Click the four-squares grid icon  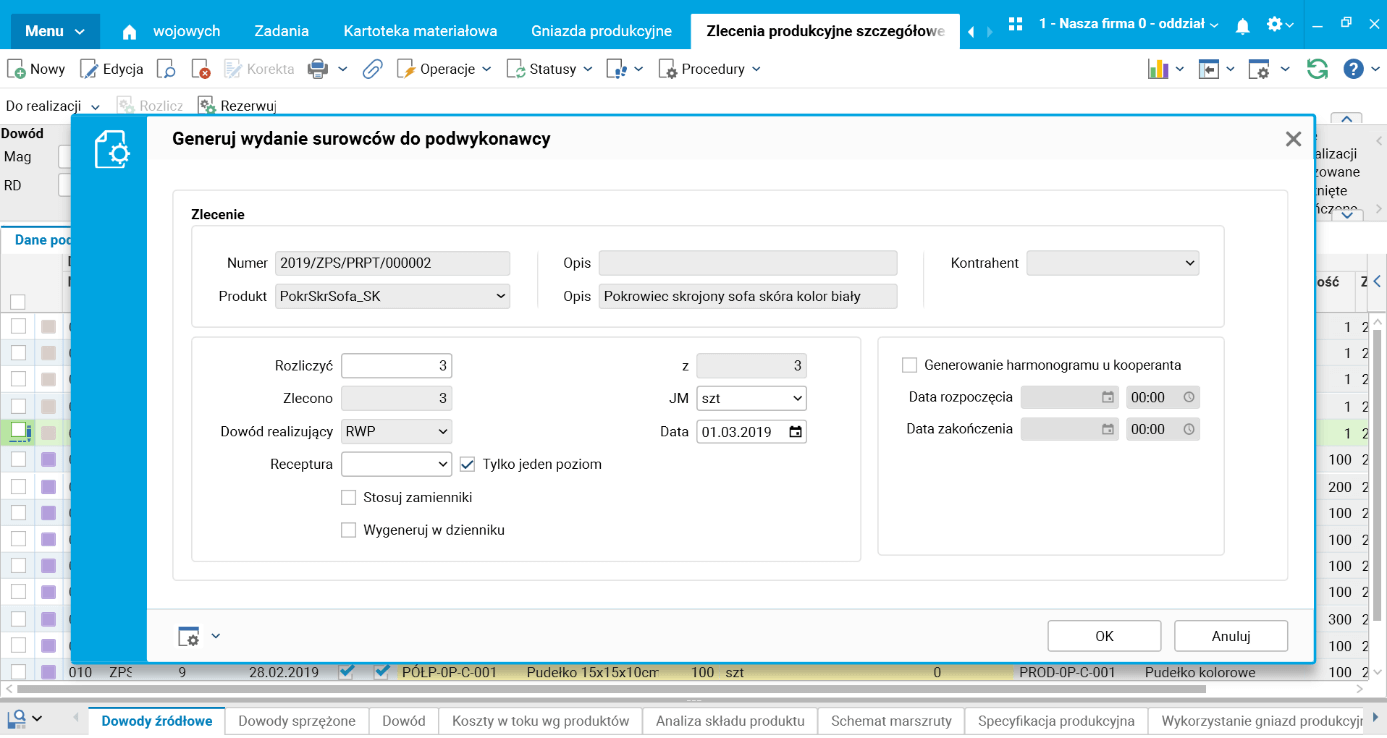tap(1015, 24)
